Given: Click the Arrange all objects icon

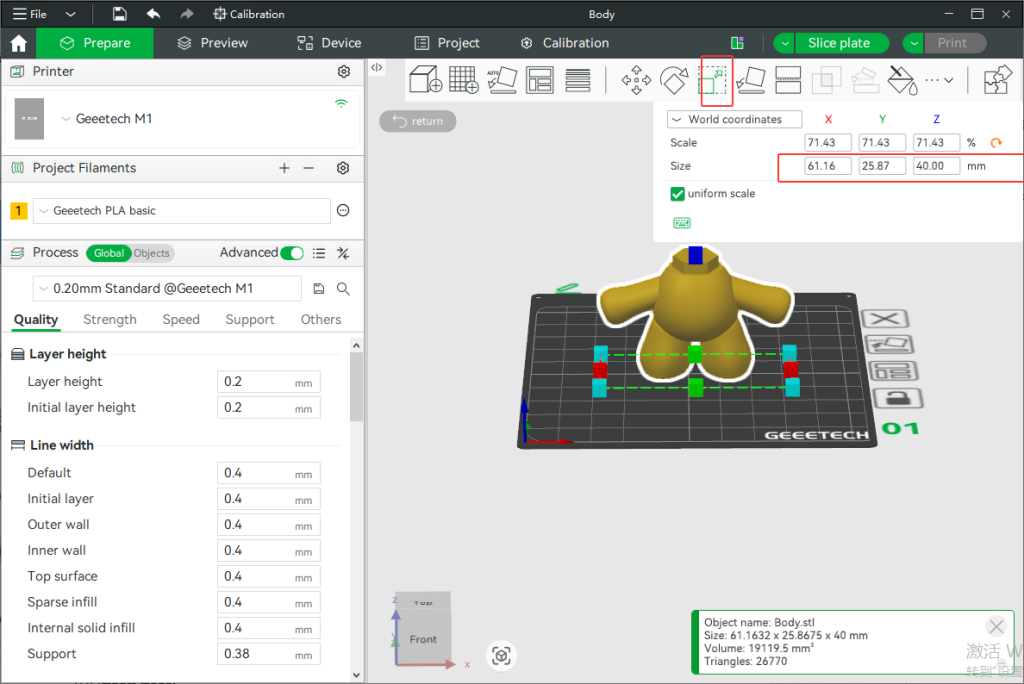Looking at the screenshot, I should pos(540,80).
